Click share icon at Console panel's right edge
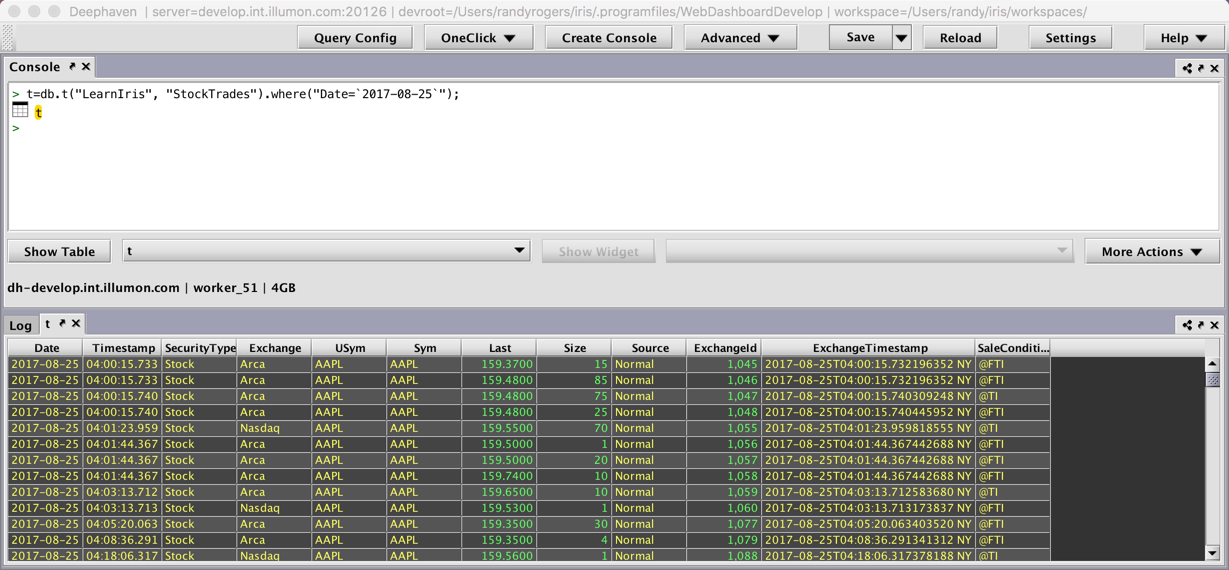This screenshot has height=570, width=1229. click(x=1187, y=68)
